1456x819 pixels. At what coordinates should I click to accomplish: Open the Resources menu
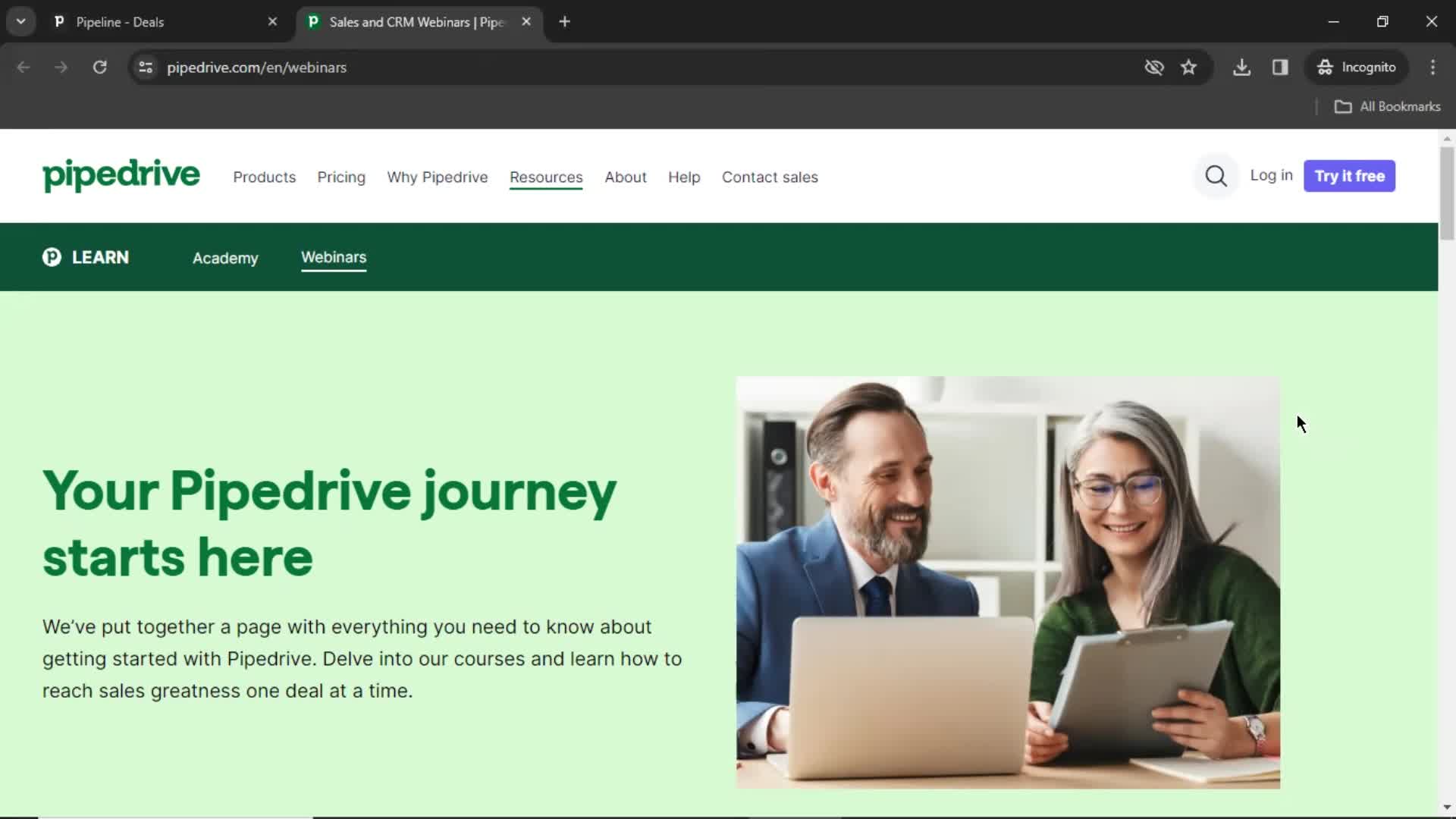(x=546, y=177)
